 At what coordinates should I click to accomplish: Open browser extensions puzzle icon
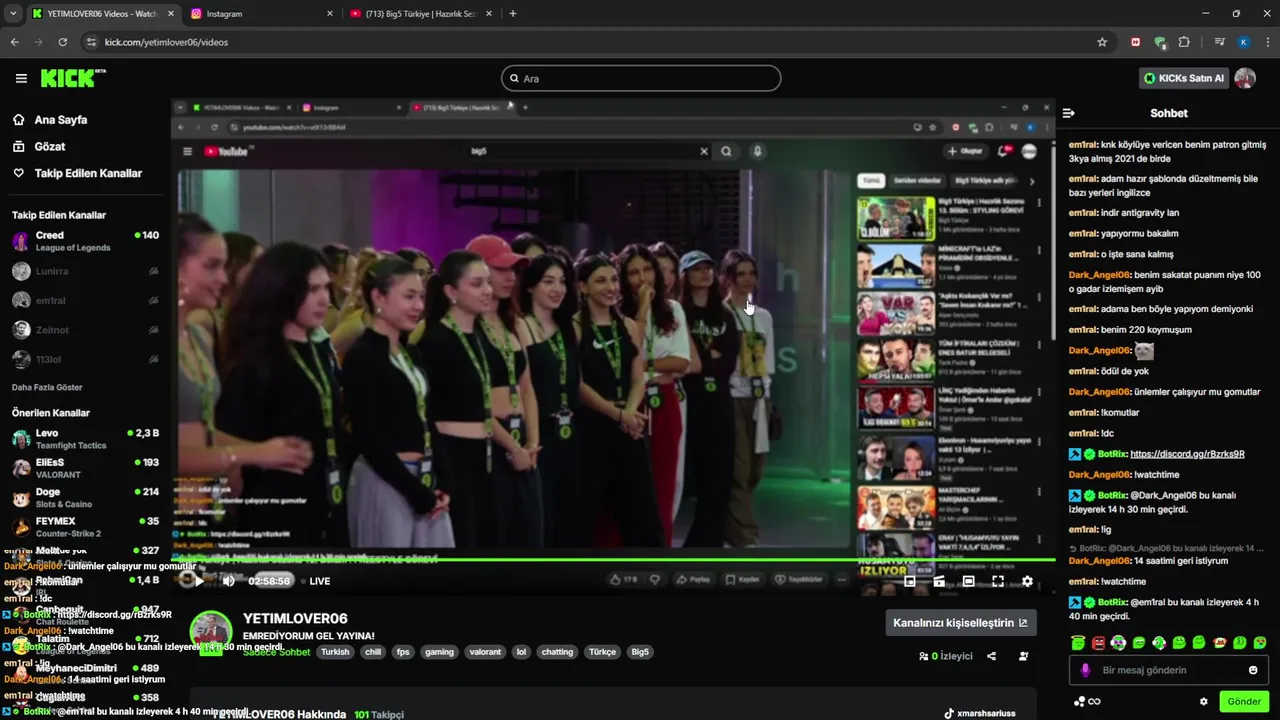(1184, 42)
